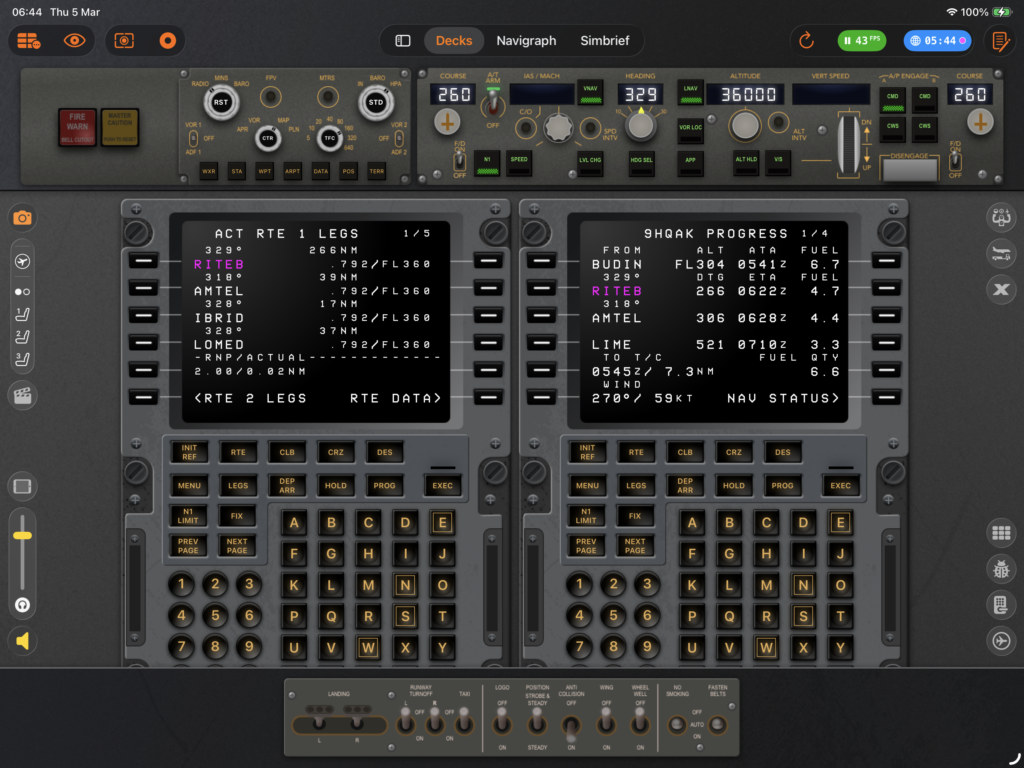Flip the Taxi light switch

(464, 722)
